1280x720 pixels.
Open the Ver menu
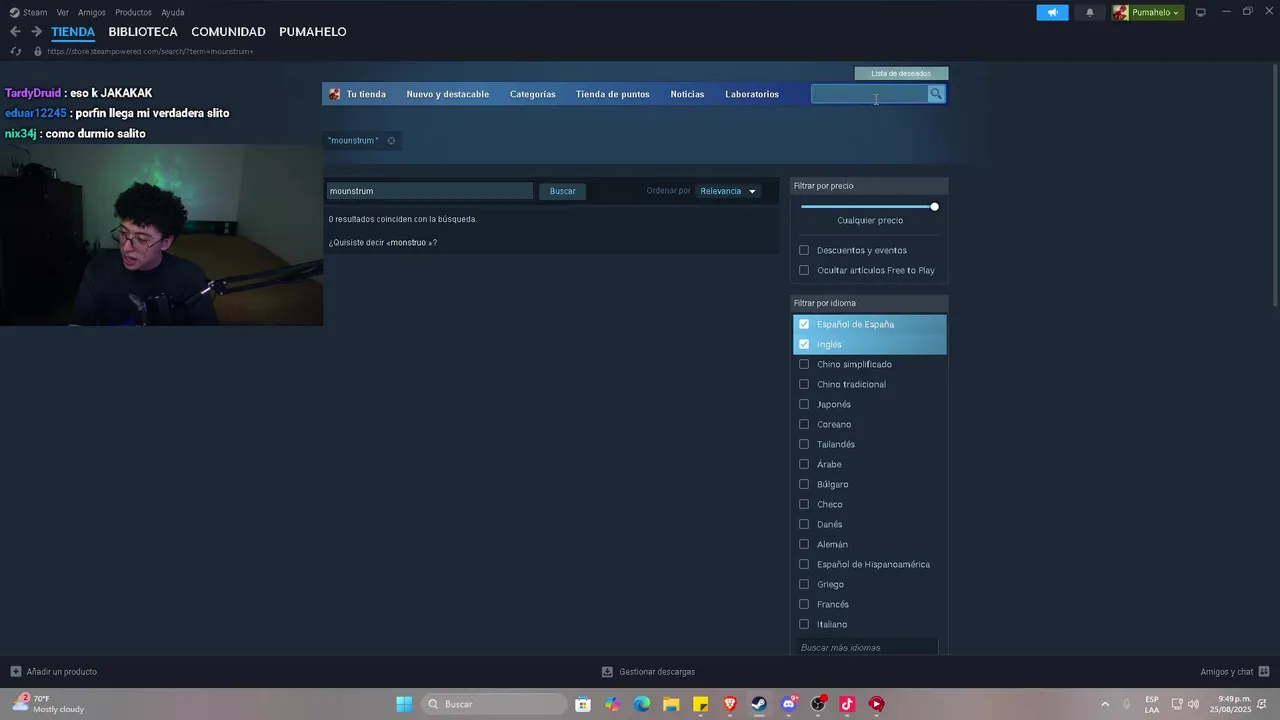coord(63,12)
